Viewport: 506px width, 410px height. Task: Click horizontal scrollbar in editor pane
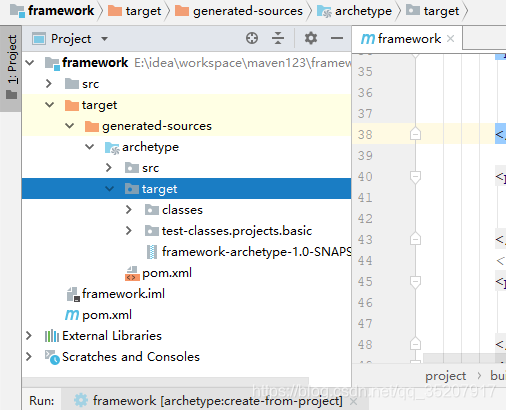click(x=464, y=358)
